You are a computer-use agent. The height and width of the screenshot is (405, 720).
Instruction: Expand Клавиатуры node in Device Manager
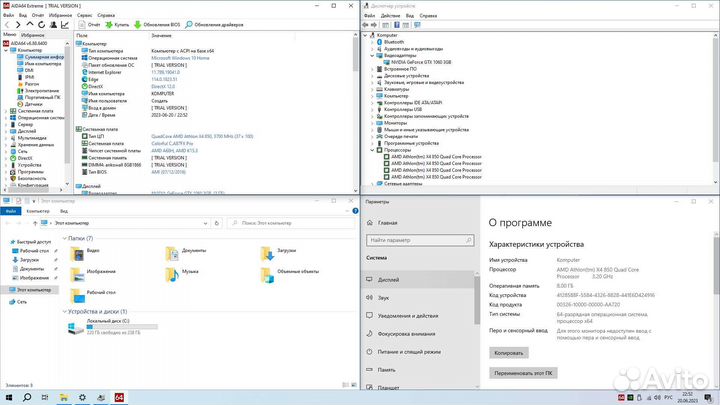372,90
